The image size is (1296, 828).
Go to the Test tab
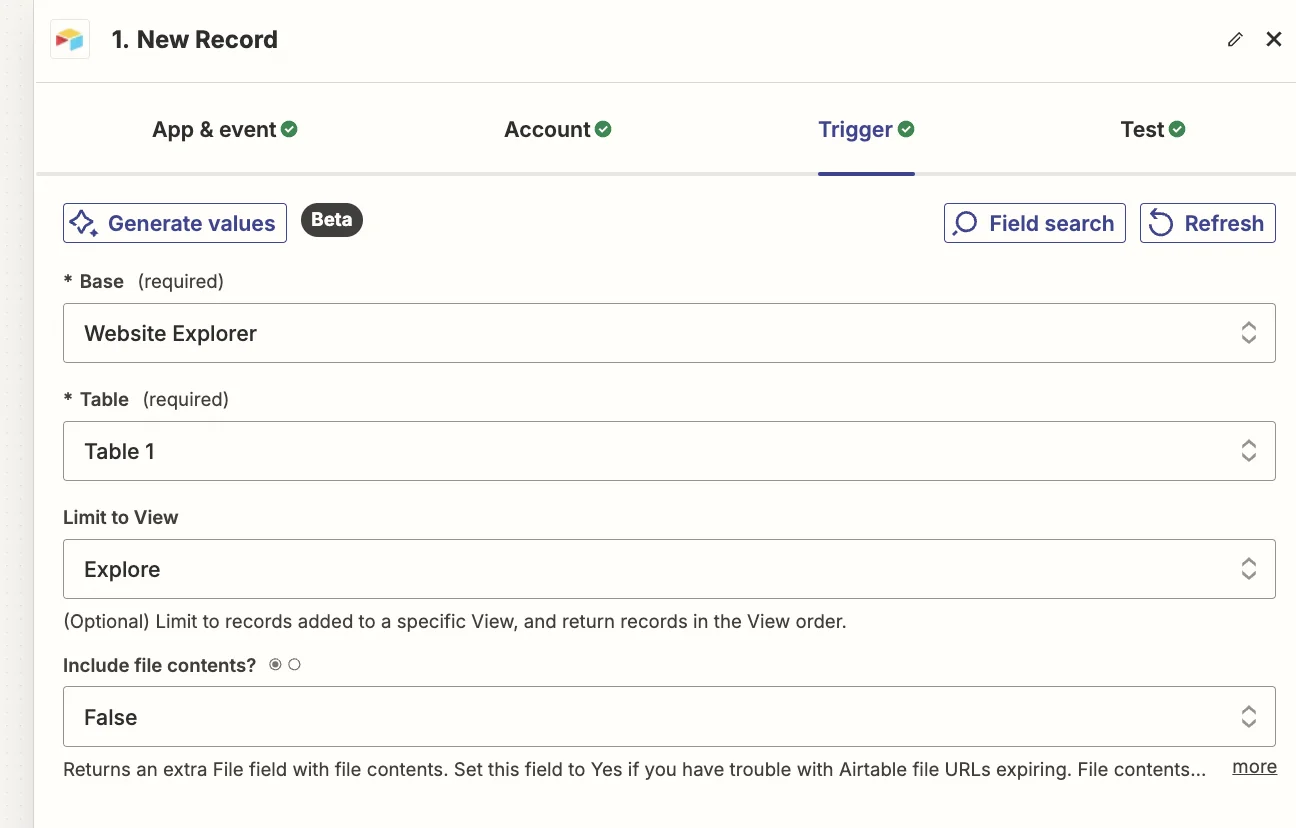(x=1153, y=130)
